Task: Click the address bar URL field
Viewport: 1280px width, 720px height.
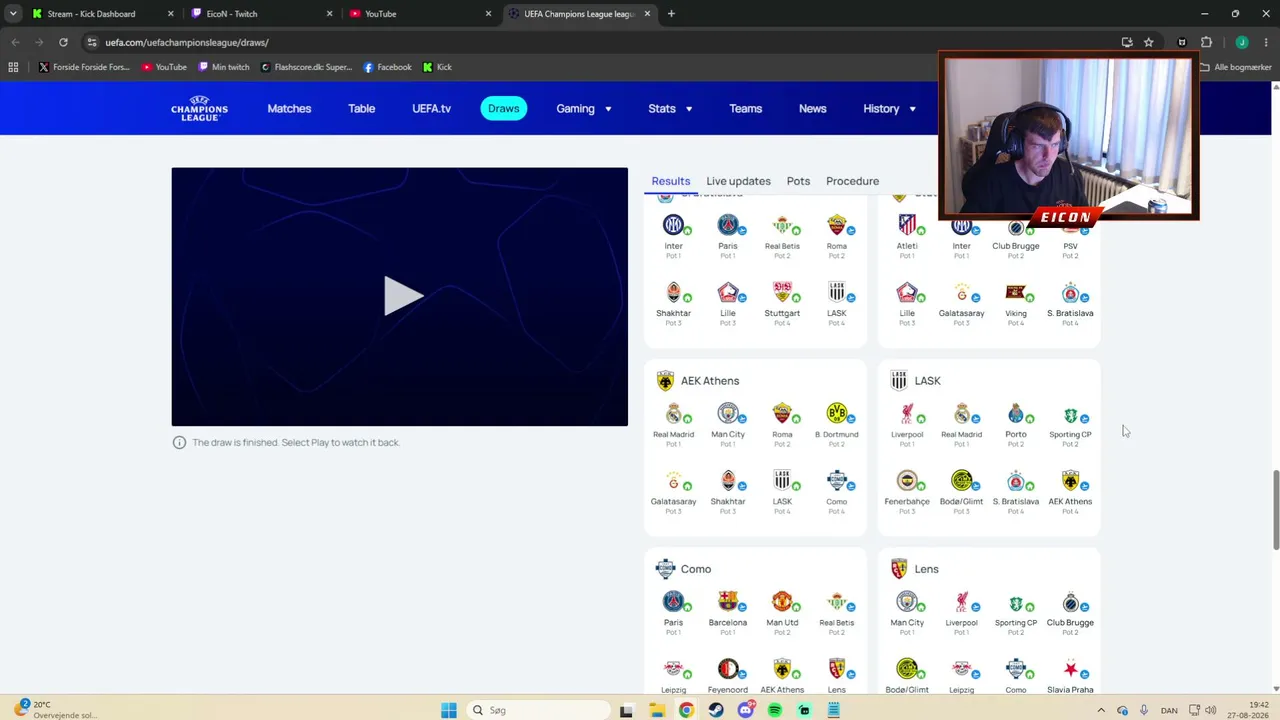Action: point(600,42)
